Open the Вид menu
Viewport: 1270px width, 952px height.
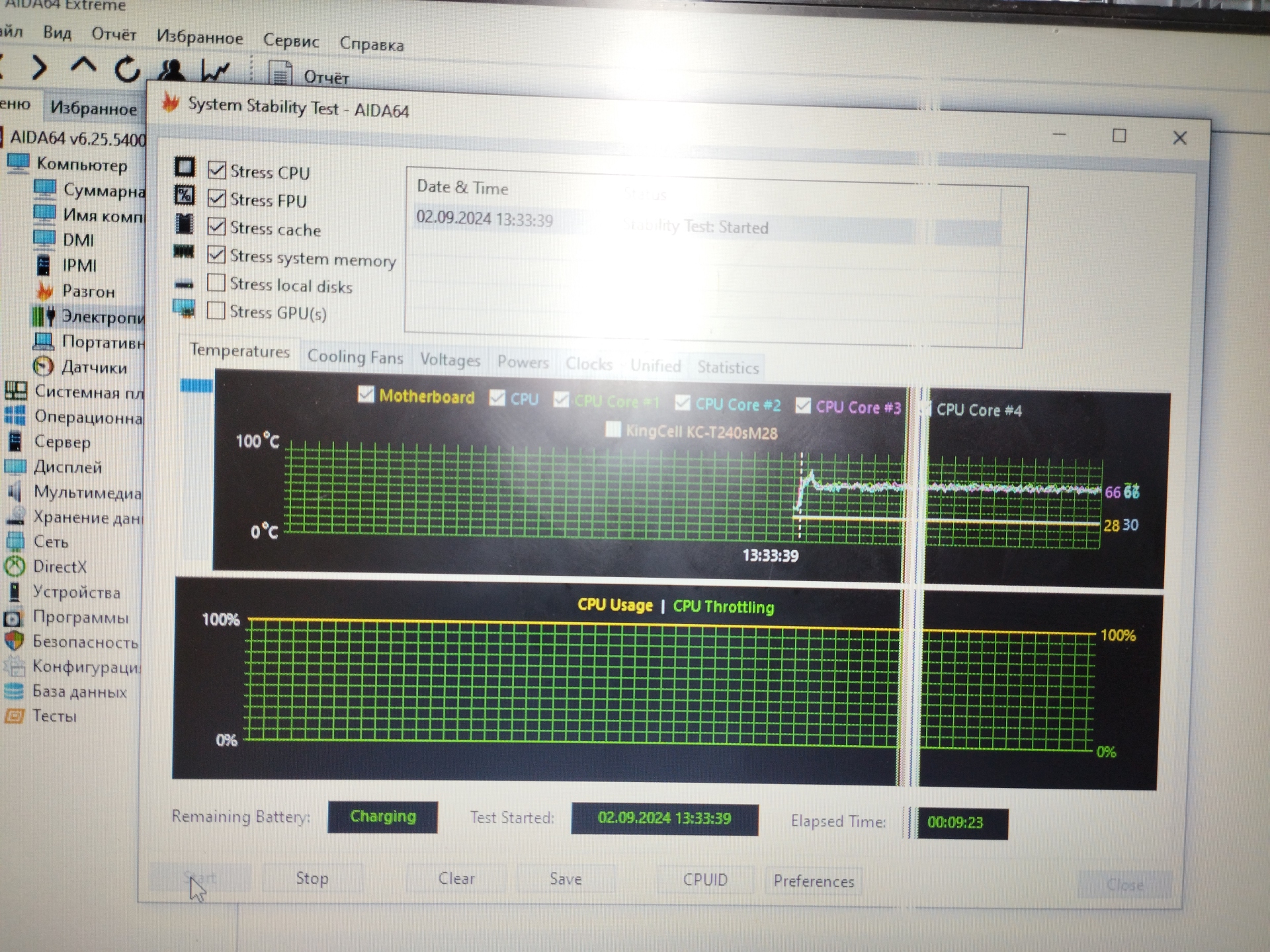(58, 32)
